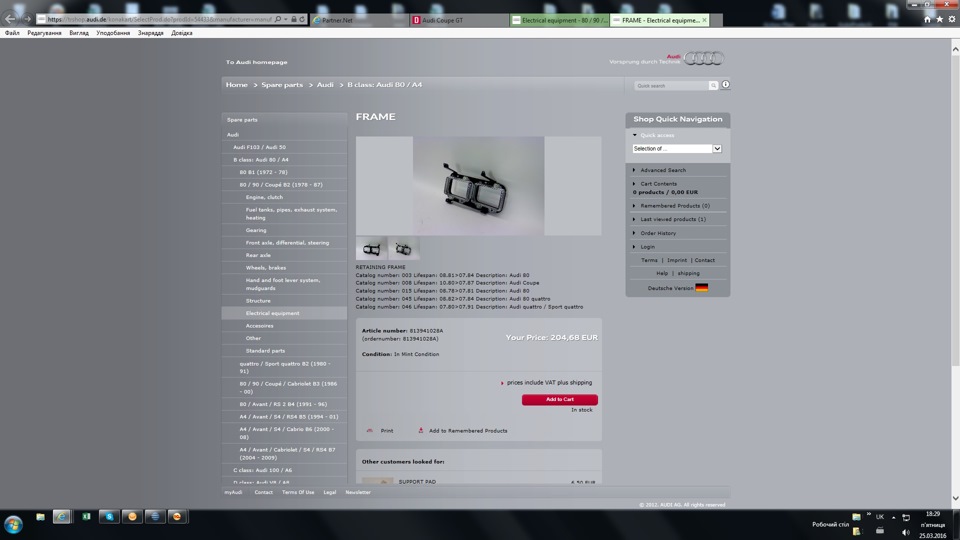Screen dimensions: 960x540
Task: Refresh the page using the reload icon
Action: (x=302, y=20)
